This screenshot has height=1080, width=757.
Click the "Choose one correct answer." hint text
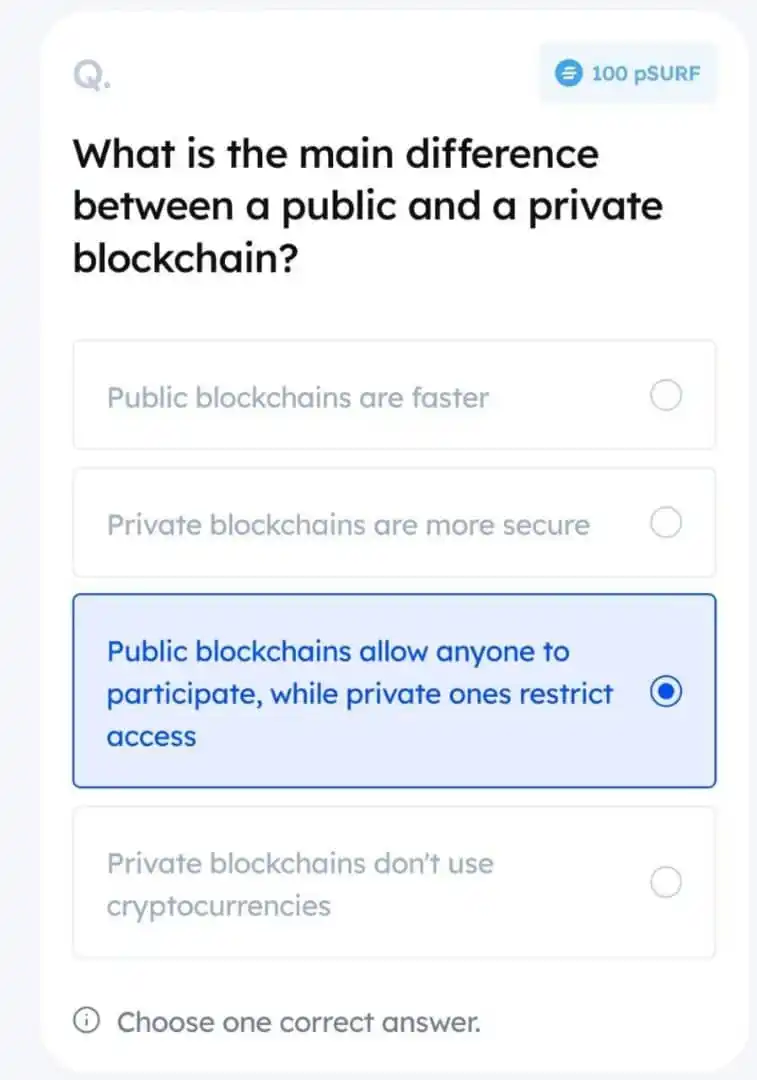pos(298,1022)
